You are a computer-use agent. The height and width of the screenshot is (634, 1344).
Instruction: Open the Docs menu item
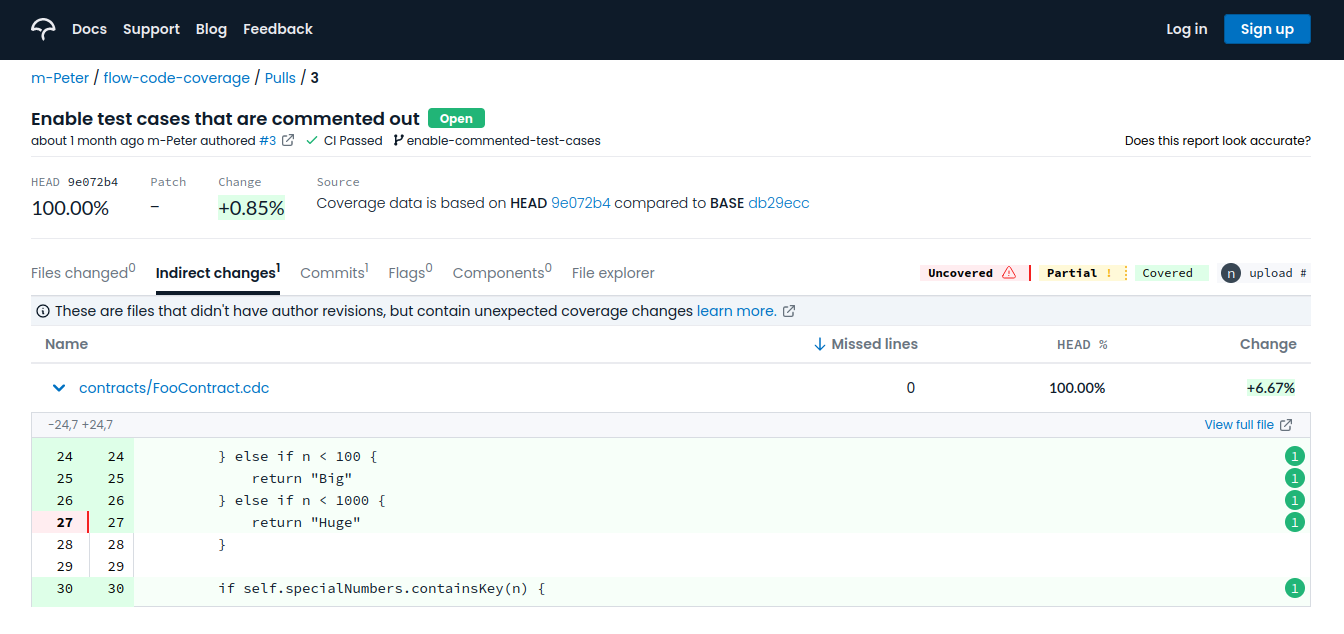click(x=89, y=29)
